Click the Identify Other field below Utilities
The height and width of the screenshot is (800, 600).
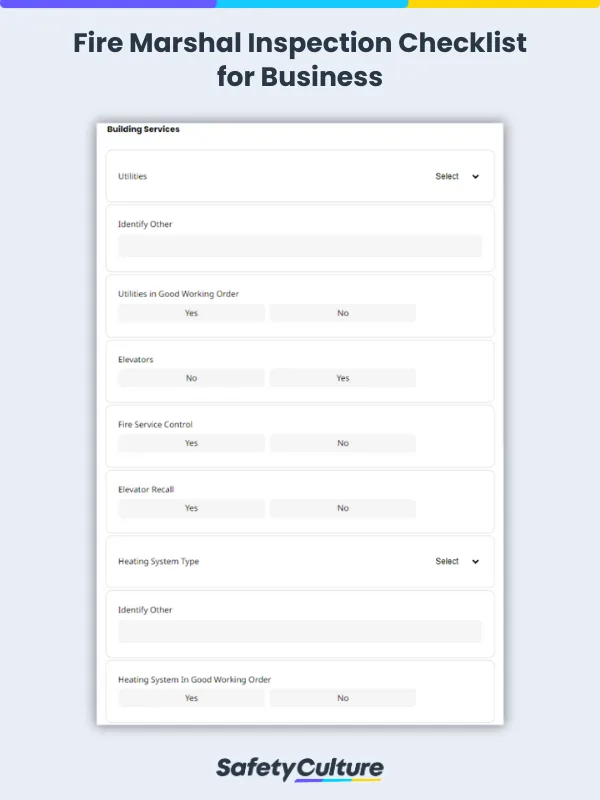[x=299, y=246]
